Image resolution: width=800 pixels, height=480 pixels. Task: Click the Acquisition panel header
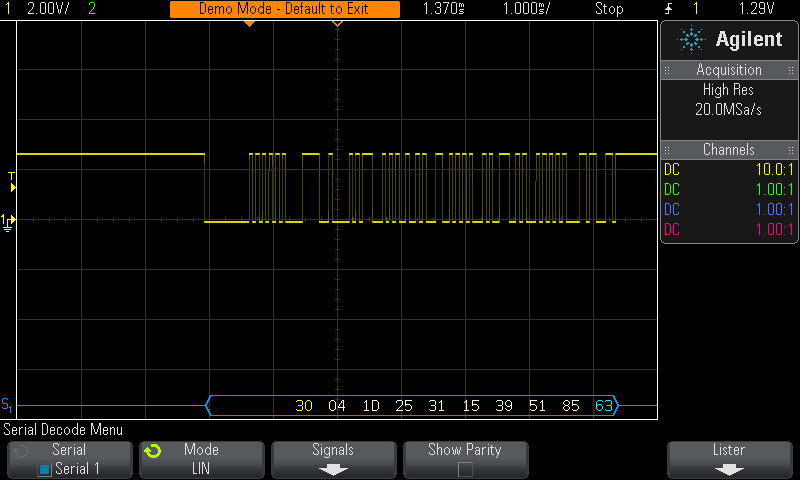pyautogui.click(x=729, y=70)
